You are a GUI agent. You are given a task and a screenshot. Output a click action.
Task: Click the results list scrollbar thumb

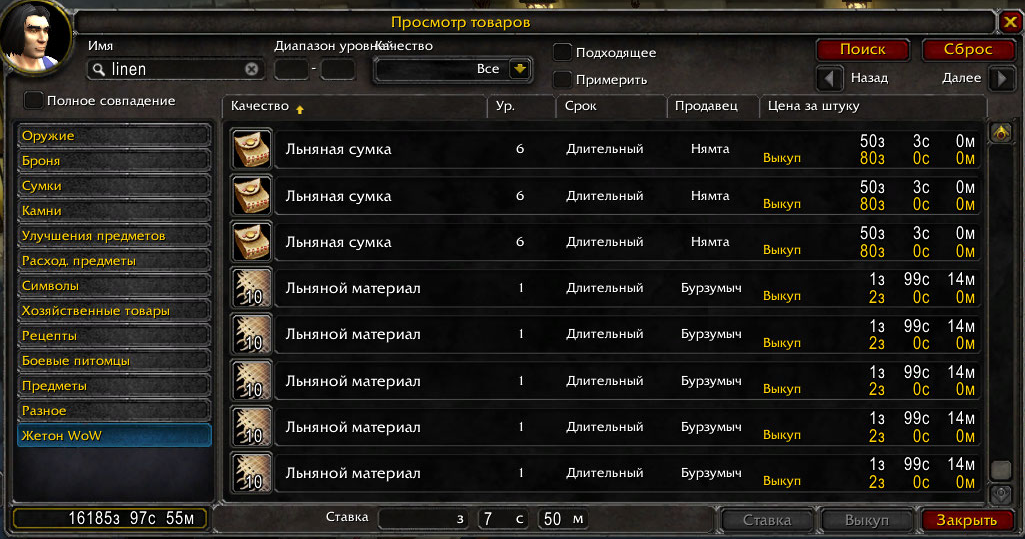(x=1001, y=469)
